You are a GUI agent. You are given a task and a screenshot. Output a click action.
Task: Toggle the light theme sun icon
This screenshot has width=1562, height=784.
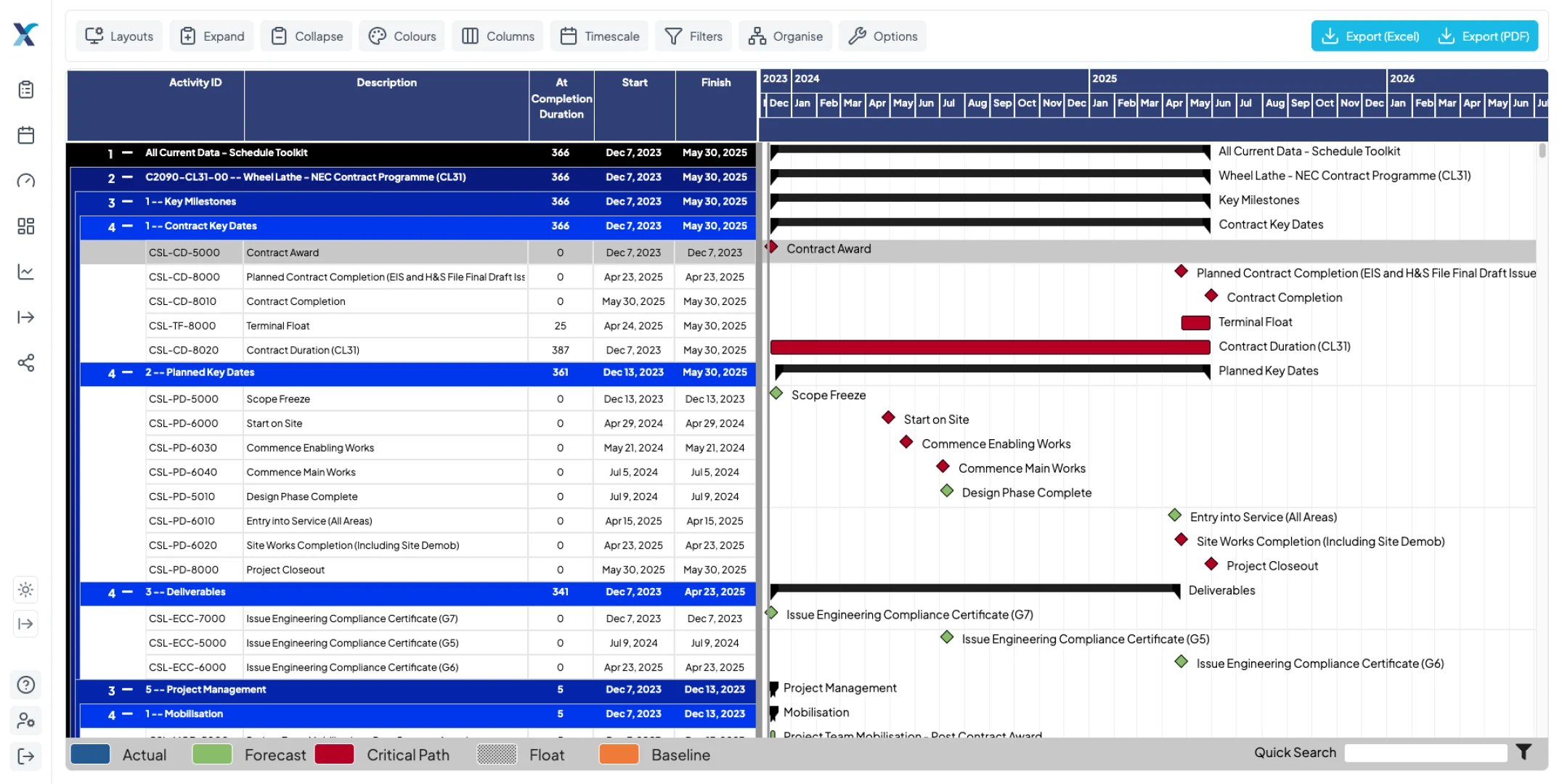point(25,589)
